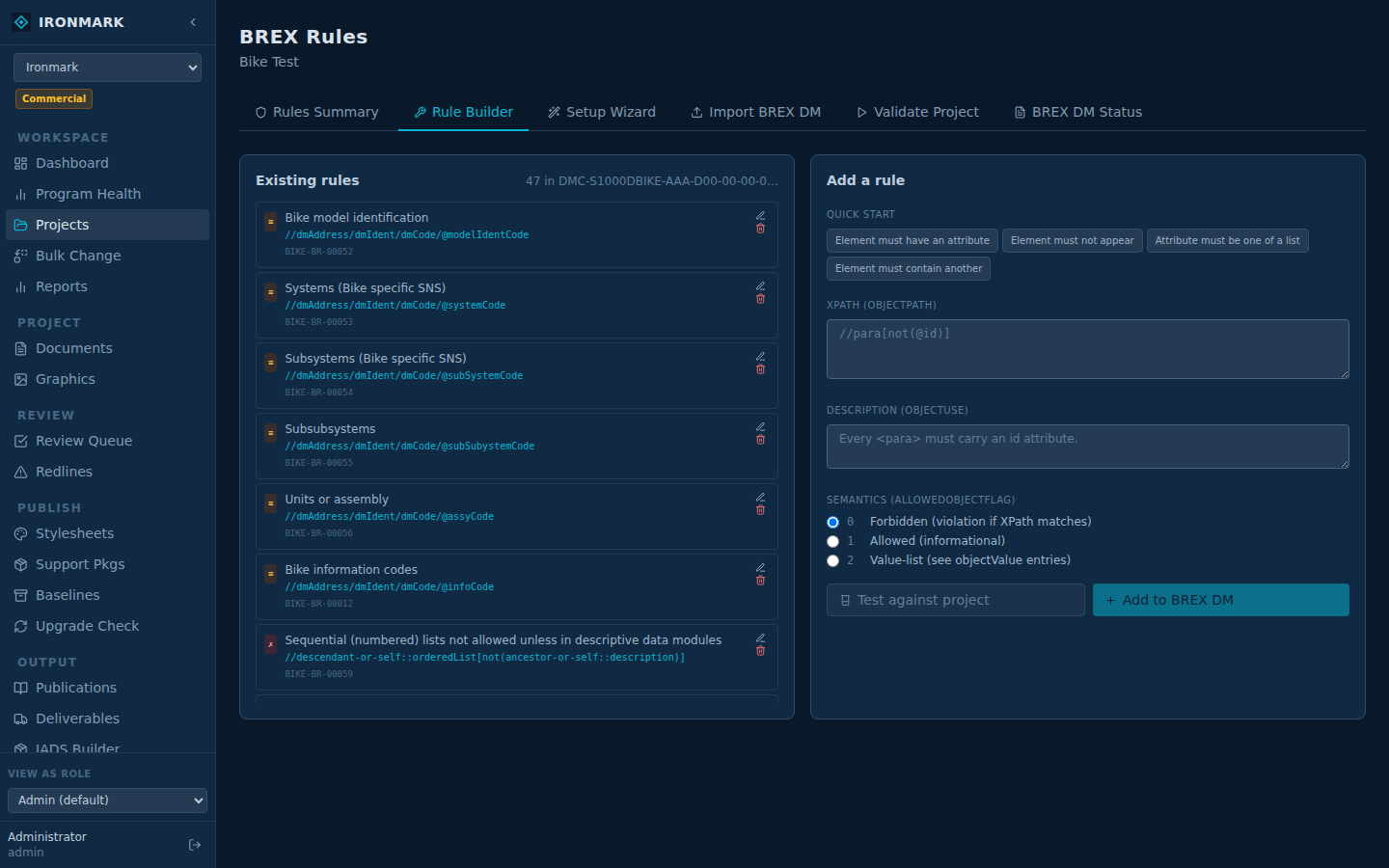Open the BREX DM Status tab
1389x868 pixels.
click(x=1078, y=112)
